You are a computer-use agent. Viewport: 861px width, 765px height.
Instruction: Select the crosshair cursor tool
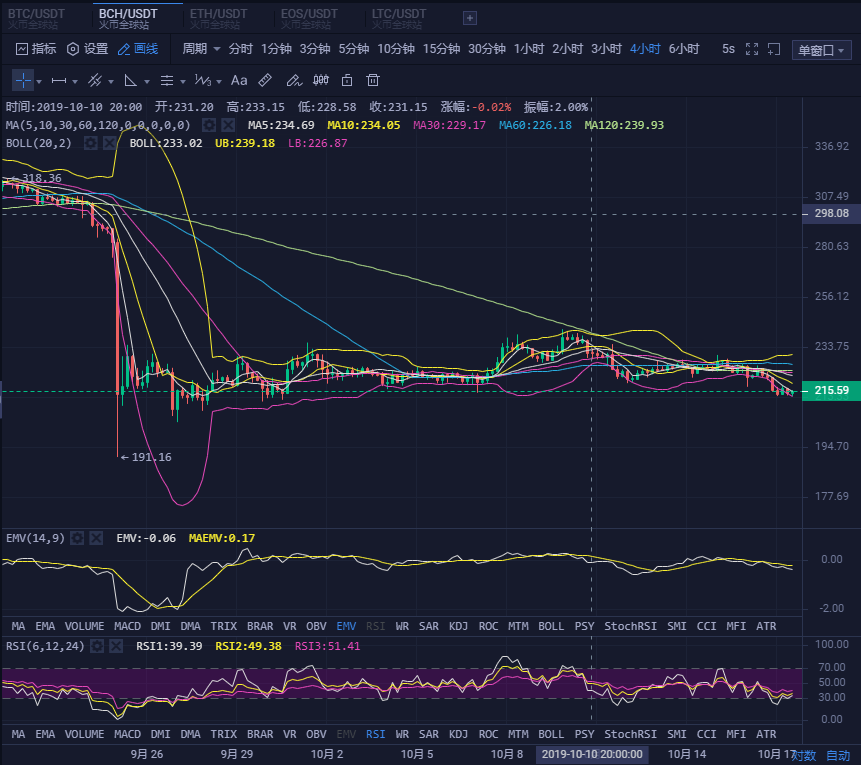pyautogui.click(x=21, y=80)
